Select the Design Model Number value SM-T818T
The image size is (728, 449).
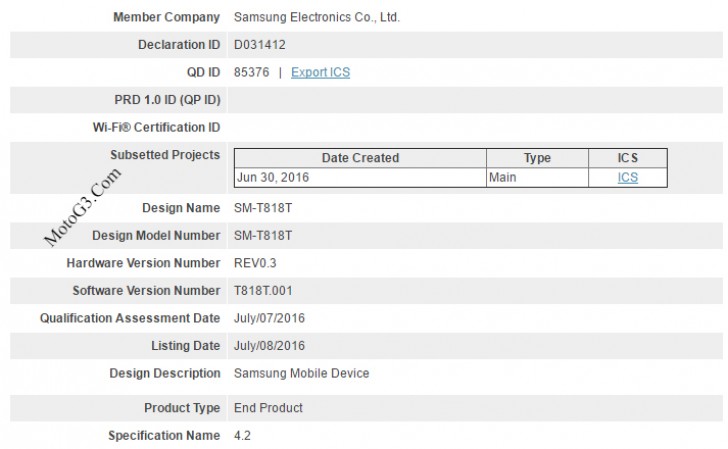pyautogui.click(x=263, y=235)
